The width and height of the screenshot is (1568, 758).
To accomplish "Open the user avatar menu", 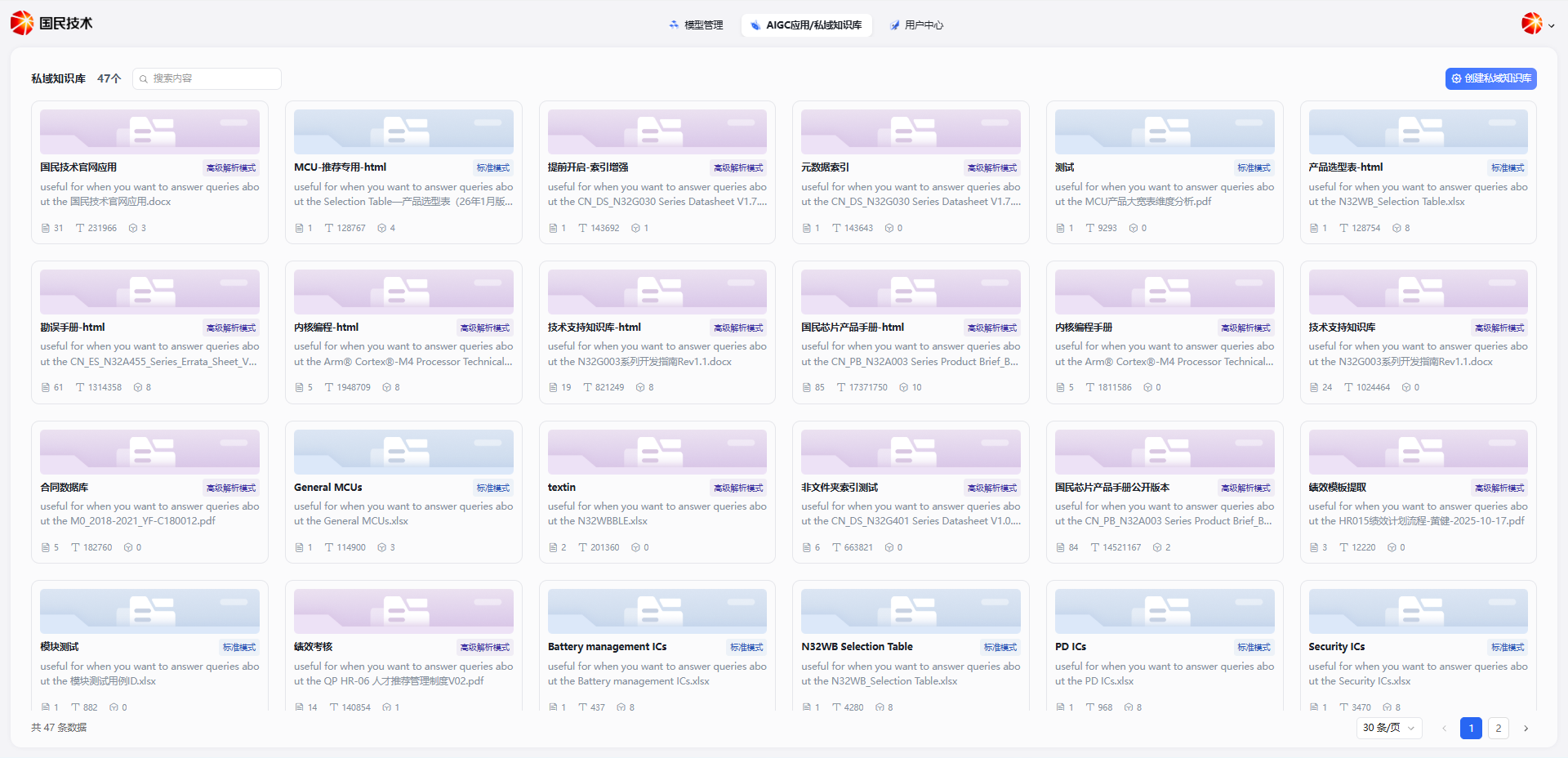I will pyautogui.click(x=1537, y=24).
